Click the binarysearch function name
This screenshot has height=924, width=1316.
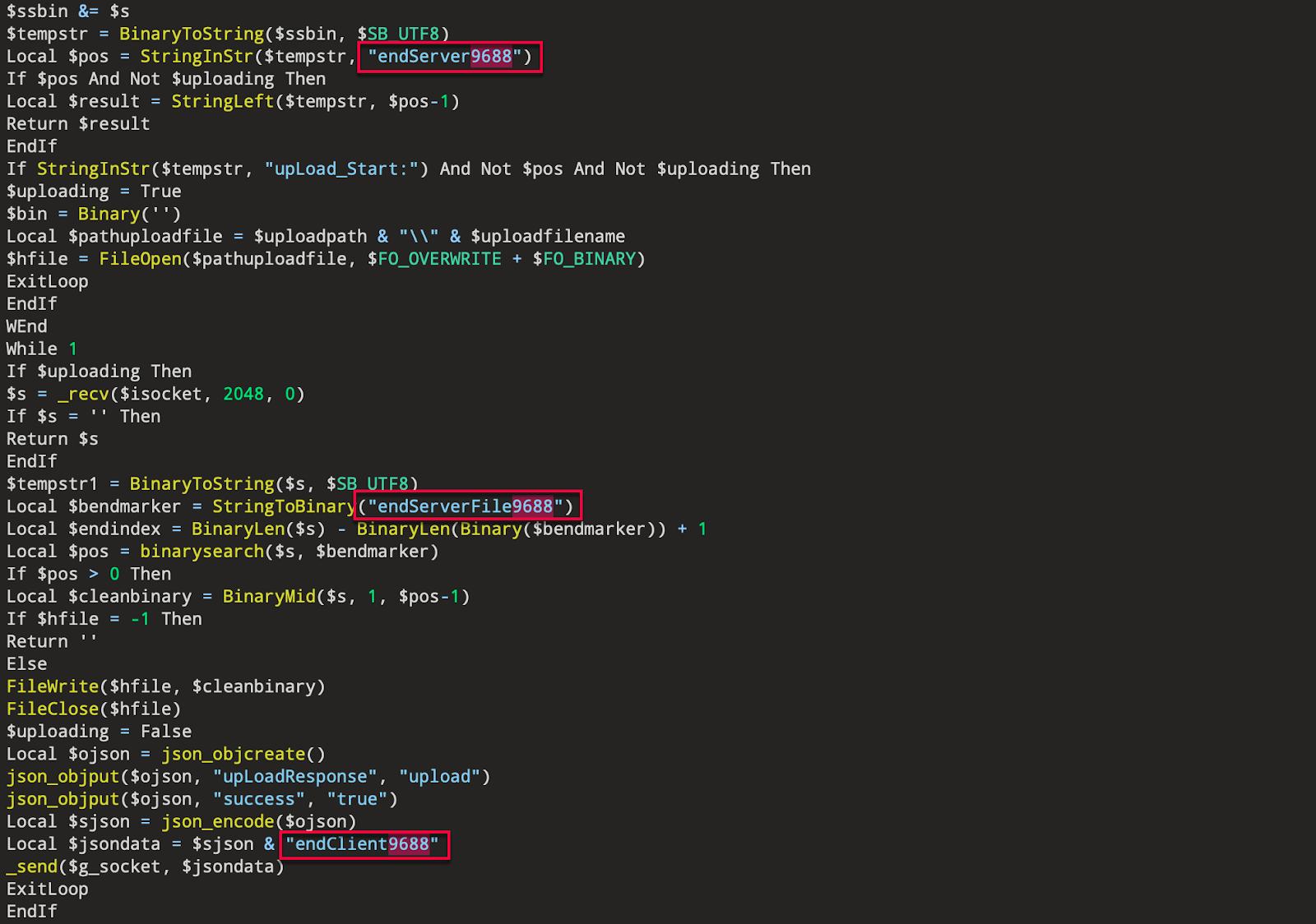[x=202, y=551]
